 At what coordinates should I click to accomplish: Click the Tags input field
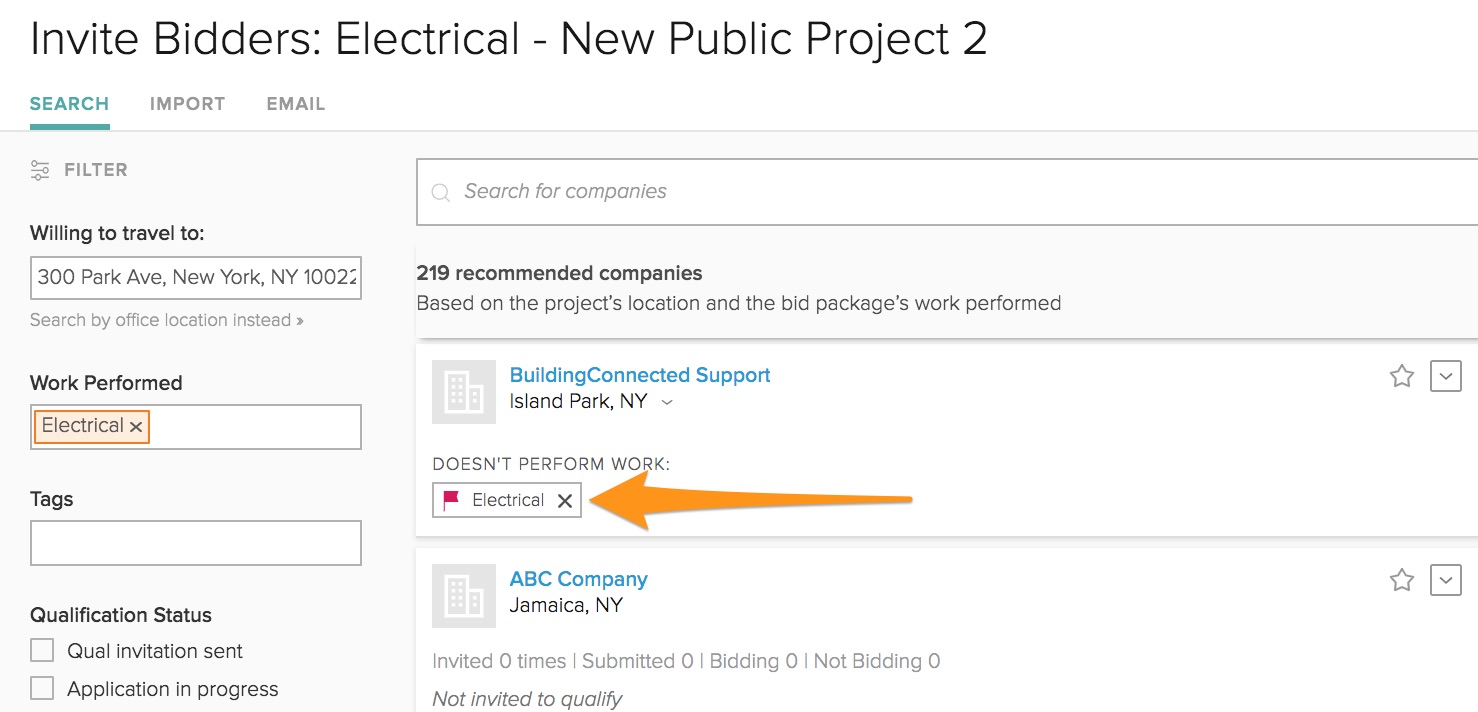(196, 543)
